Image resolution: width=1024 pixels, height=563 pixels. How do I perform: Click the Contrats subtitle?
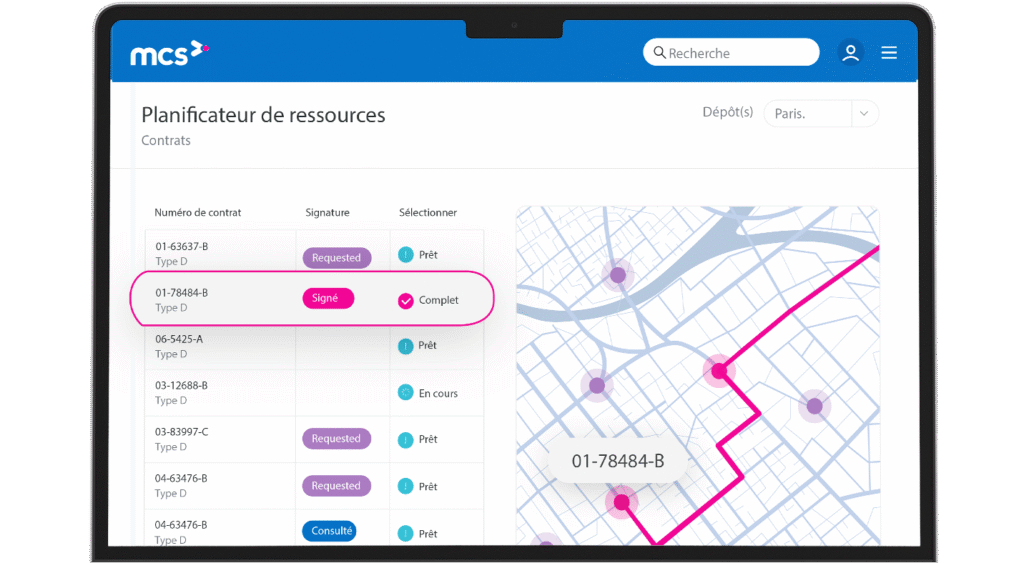pos(166,140)
